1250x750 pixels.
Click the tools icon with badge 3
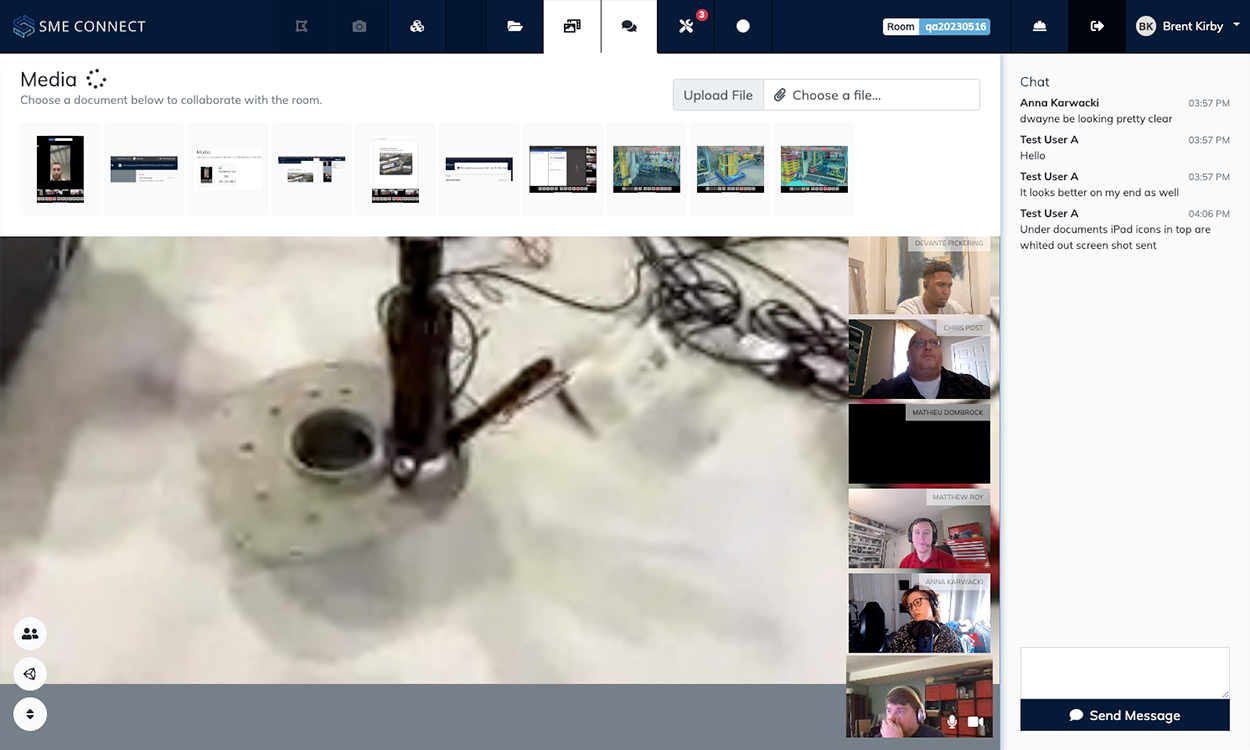pos(686,27)
